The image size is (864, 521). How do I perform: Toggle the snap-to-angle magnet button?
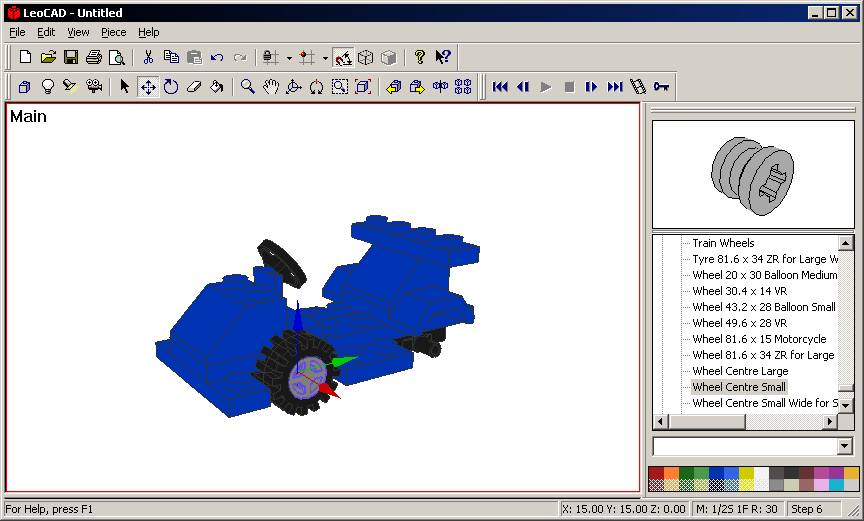click(x=342, y=57)
